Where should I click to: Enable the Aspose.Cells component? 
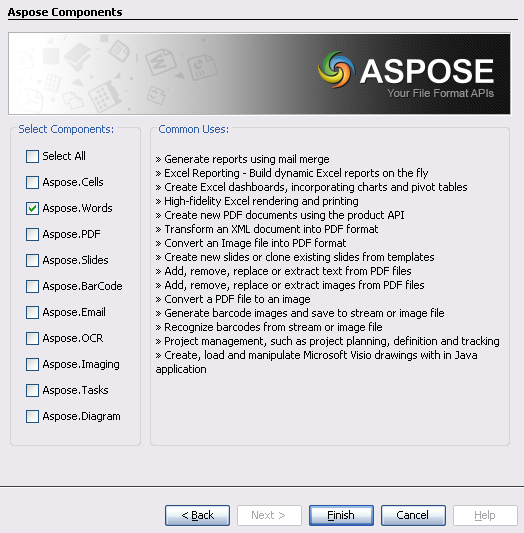[x=32, y=183]
